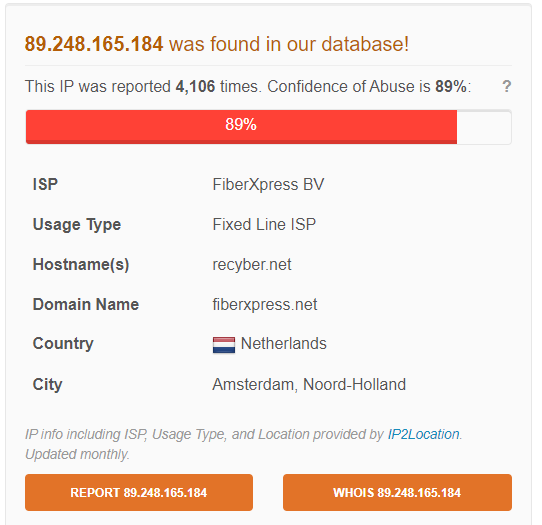Click the red 89% confidence progress bar

click(241, 126)
